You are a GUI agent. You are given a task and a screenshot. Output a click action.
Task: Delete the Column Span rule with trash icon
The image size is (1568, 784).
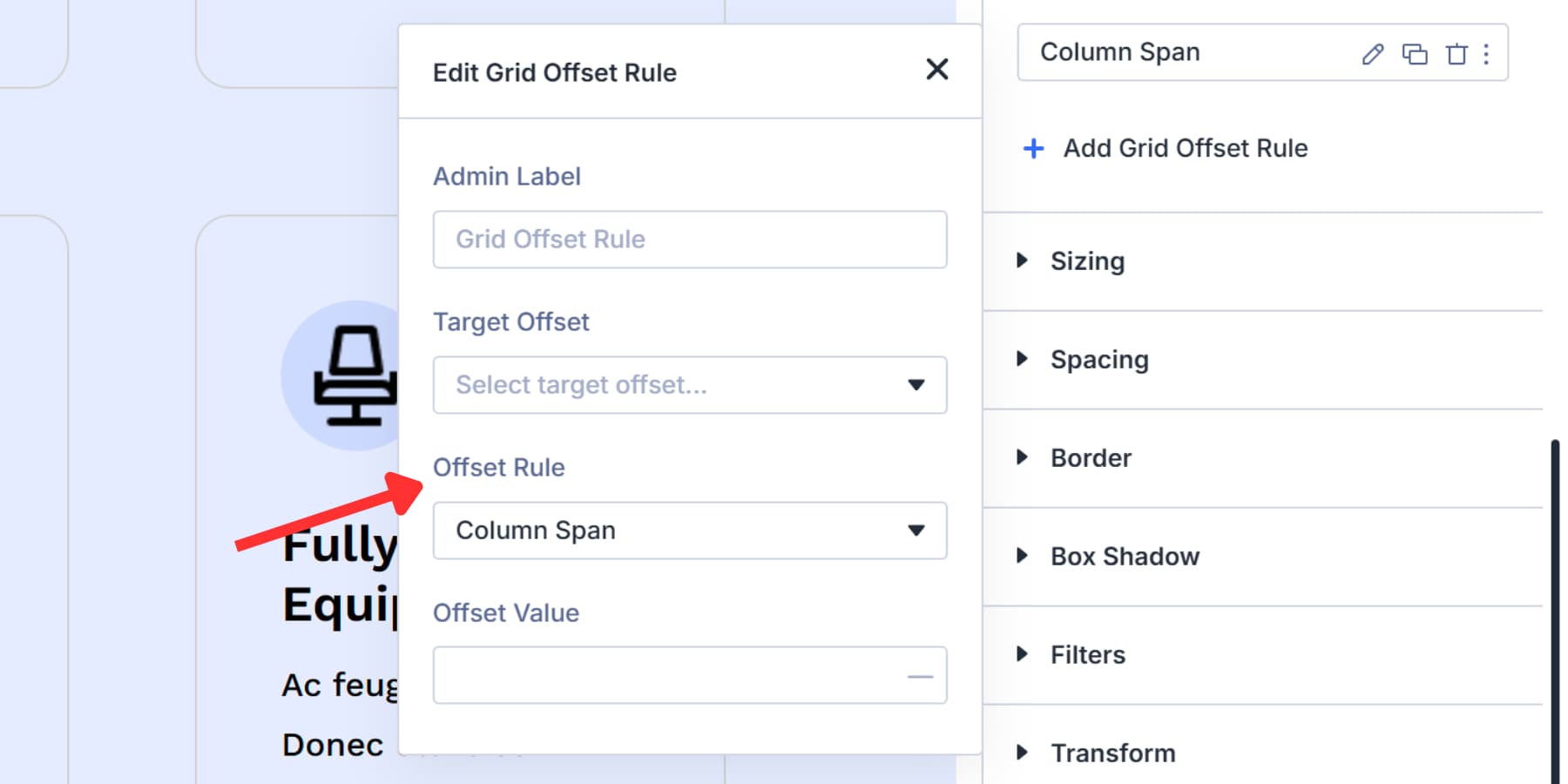click(1457, 54)
